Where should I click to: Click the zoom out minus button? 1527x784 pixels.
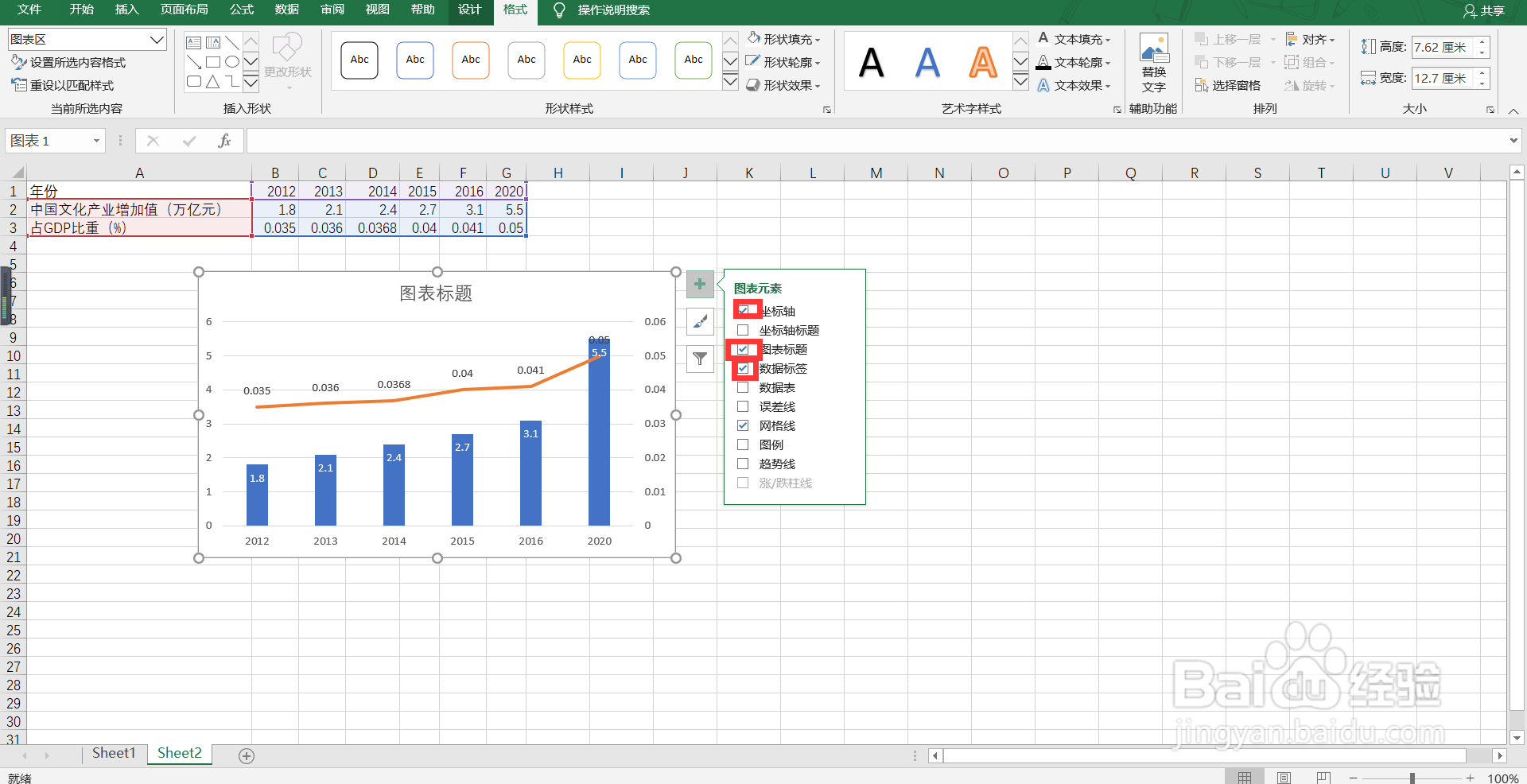[x=1354, y=778]
